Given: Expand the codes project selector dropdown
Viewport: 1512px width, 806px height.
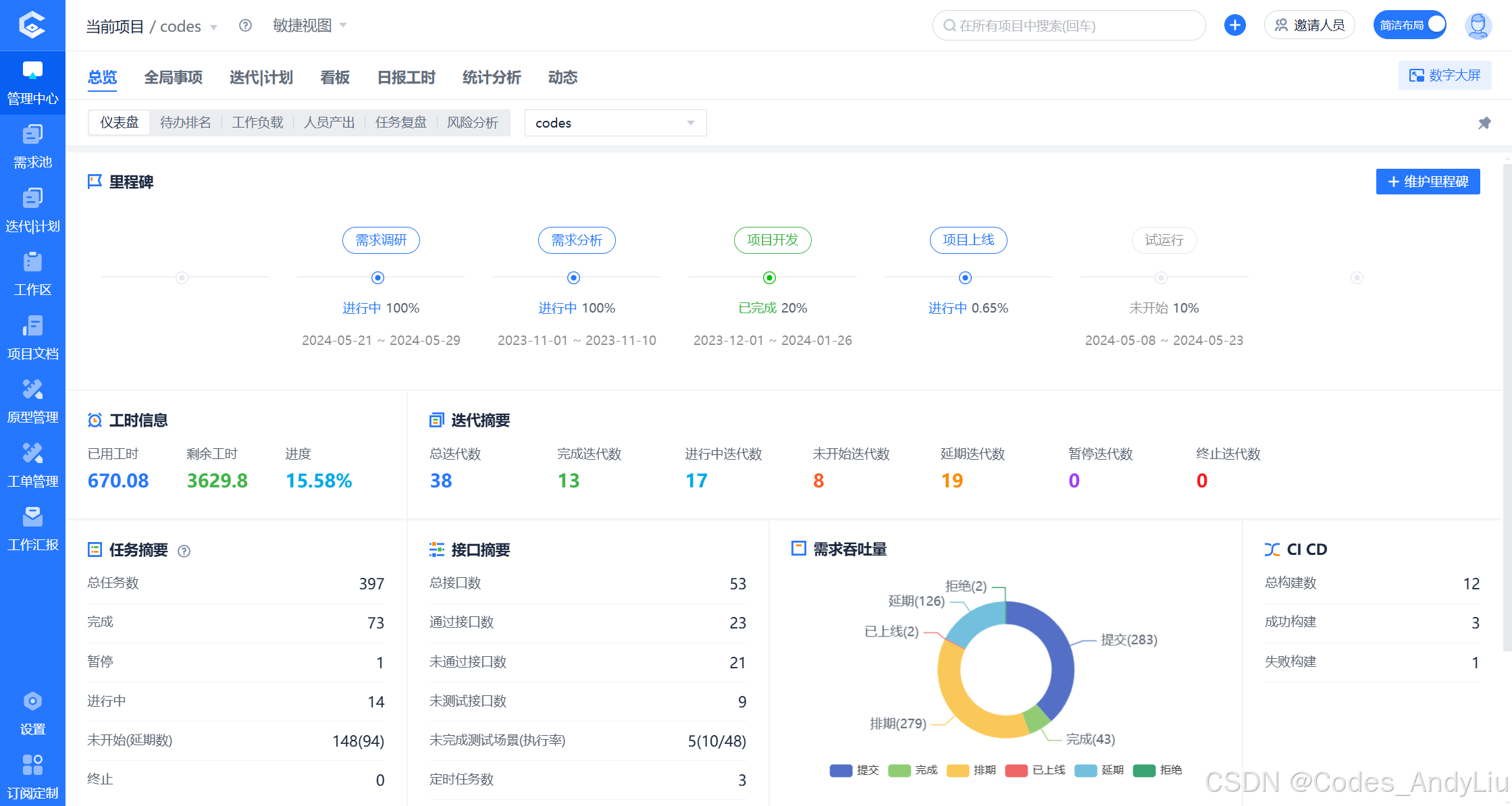Looking at the screenshot, I should 615,123.
